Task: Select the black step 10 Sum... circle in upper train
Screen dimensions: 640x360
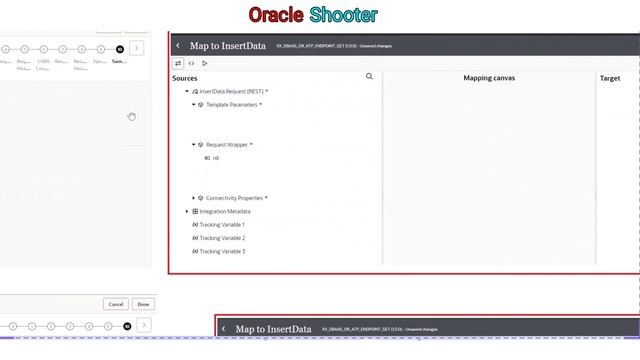Action: tap(120, 49)
